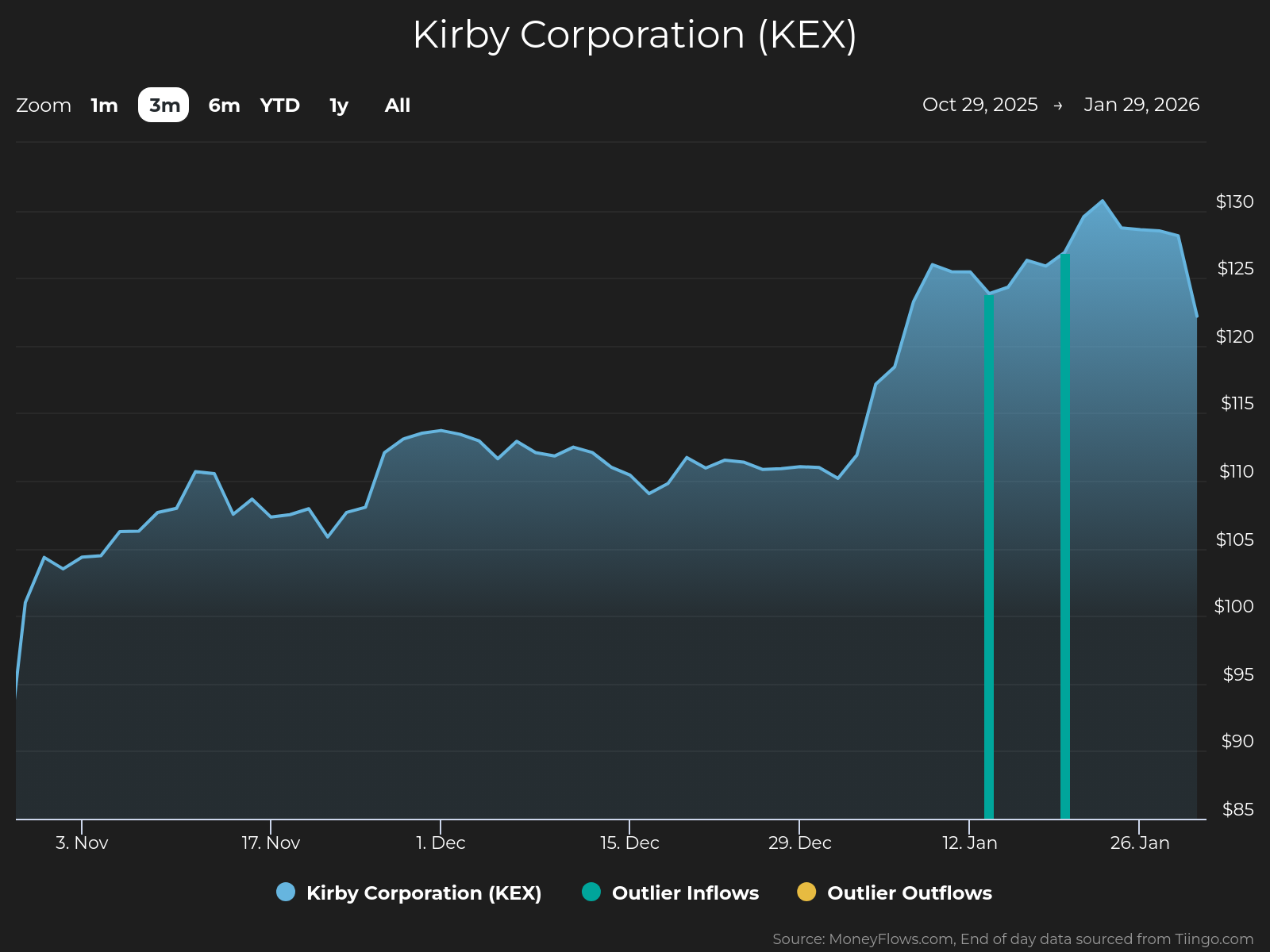The width and height of the screenshot is (1270, 952).
Task: Click the $110 price axis label
Action: tap(1237, 471)
